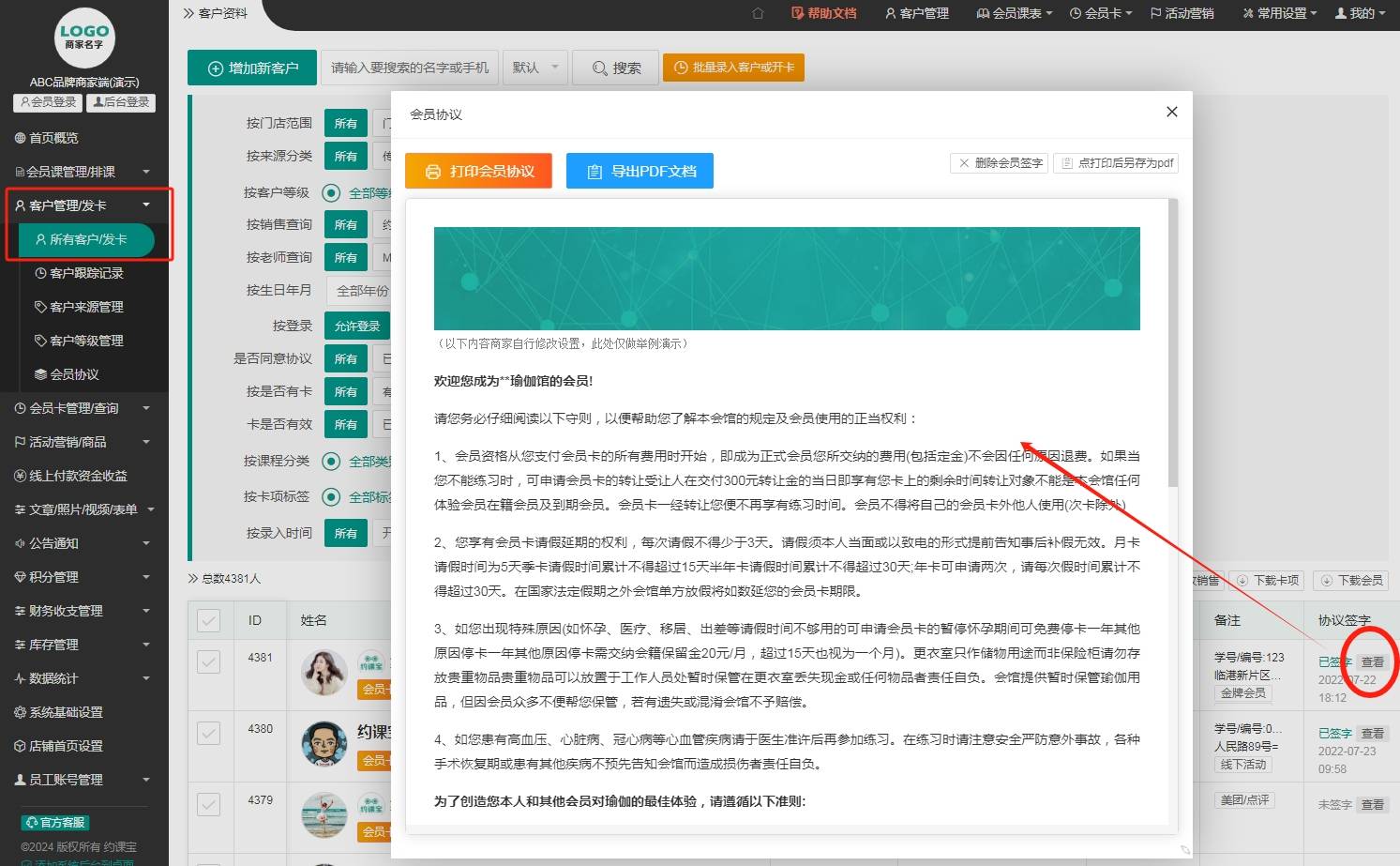Expand 文章/照片/视频/表单 sidebar section
Image resolution: width=1400 pixels, height=866 pixels.
coord(84,509)
